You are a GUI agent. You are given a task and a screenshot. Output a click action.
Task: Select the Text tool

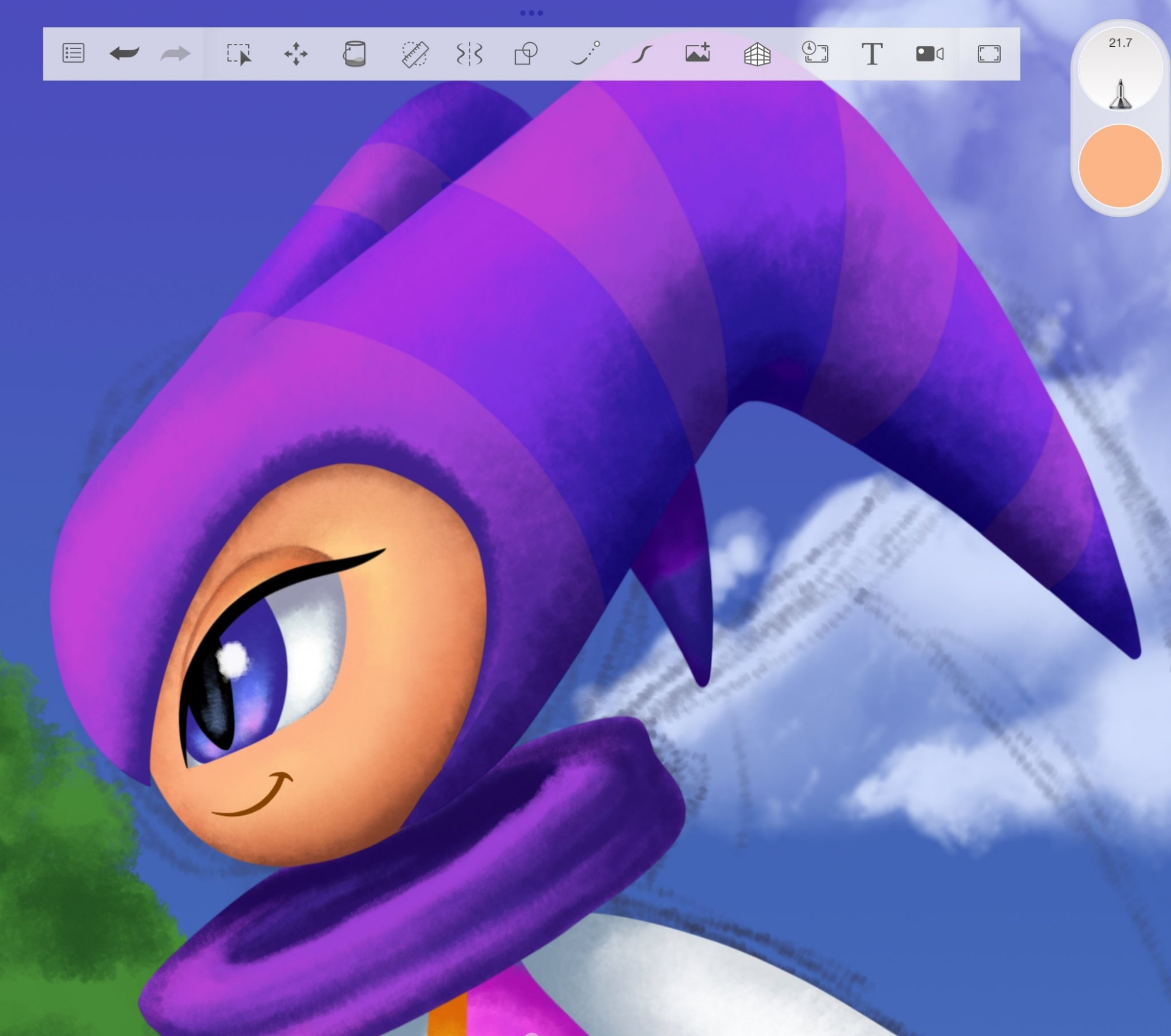coord(872,54)
